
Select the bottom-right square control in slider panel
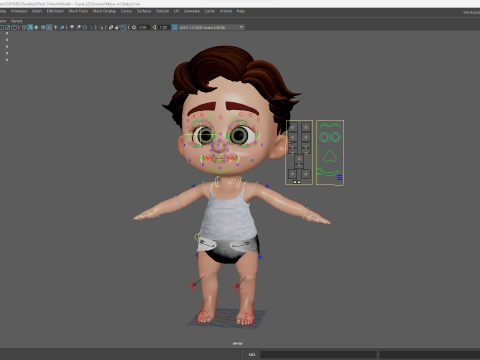point(306,174)
